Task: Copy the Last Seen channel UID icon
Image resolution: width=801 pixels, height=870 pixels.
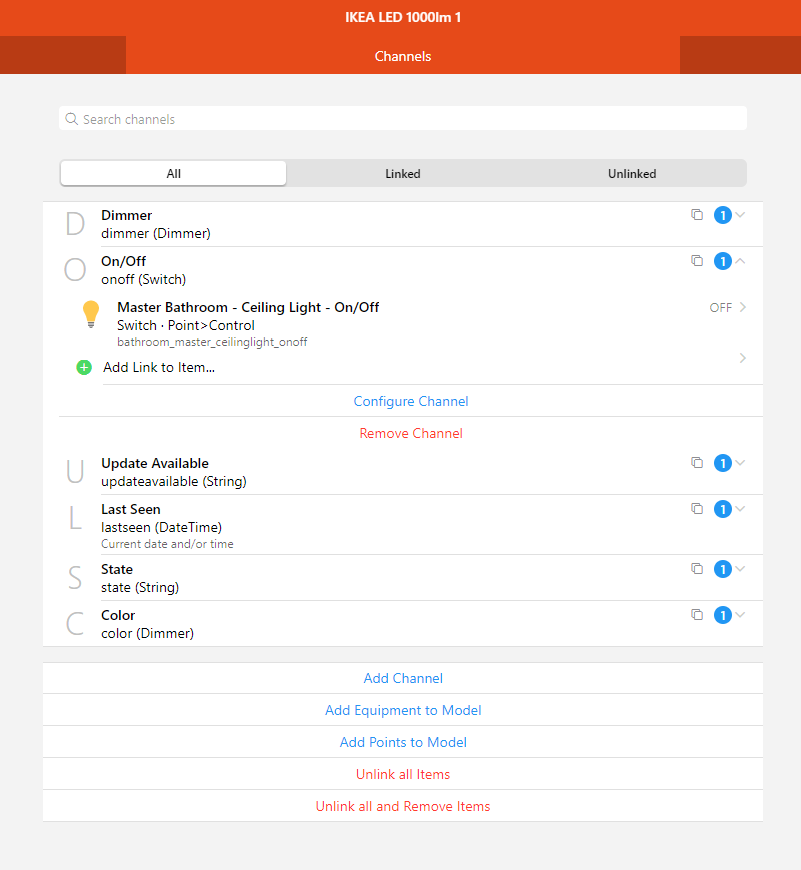Action: pos(697,509)
